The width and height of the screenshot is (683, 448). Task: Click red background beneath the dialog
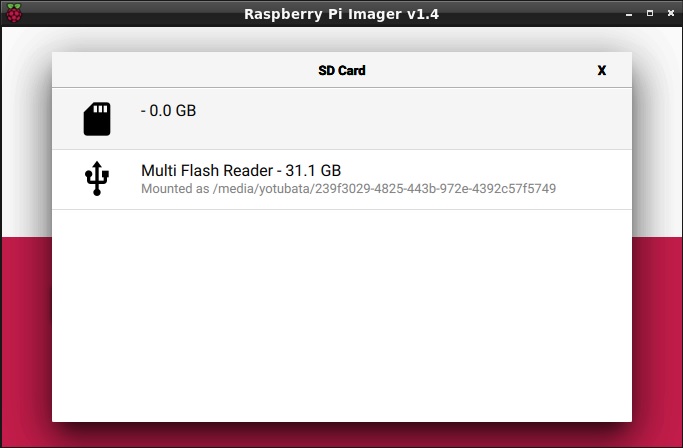pyautogui.click(x=342, y=434)
